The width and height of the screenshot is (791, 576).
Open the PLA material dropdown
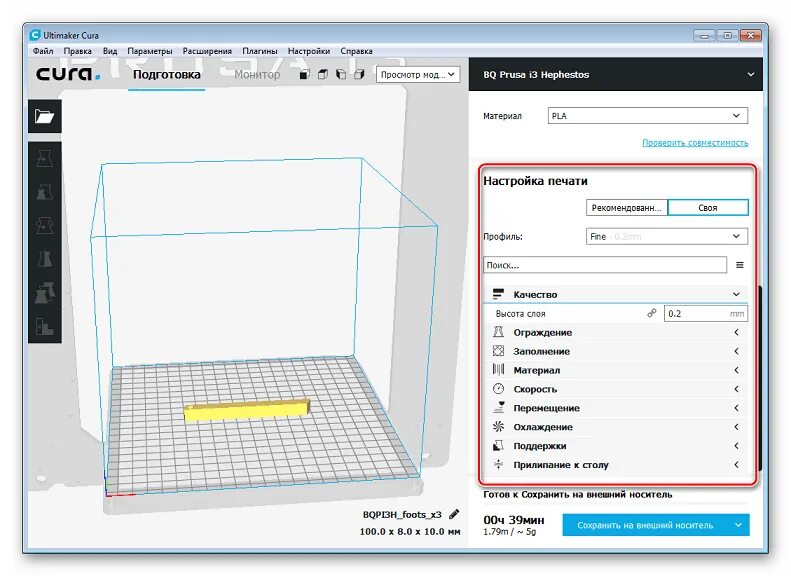[x=648, y=116]
